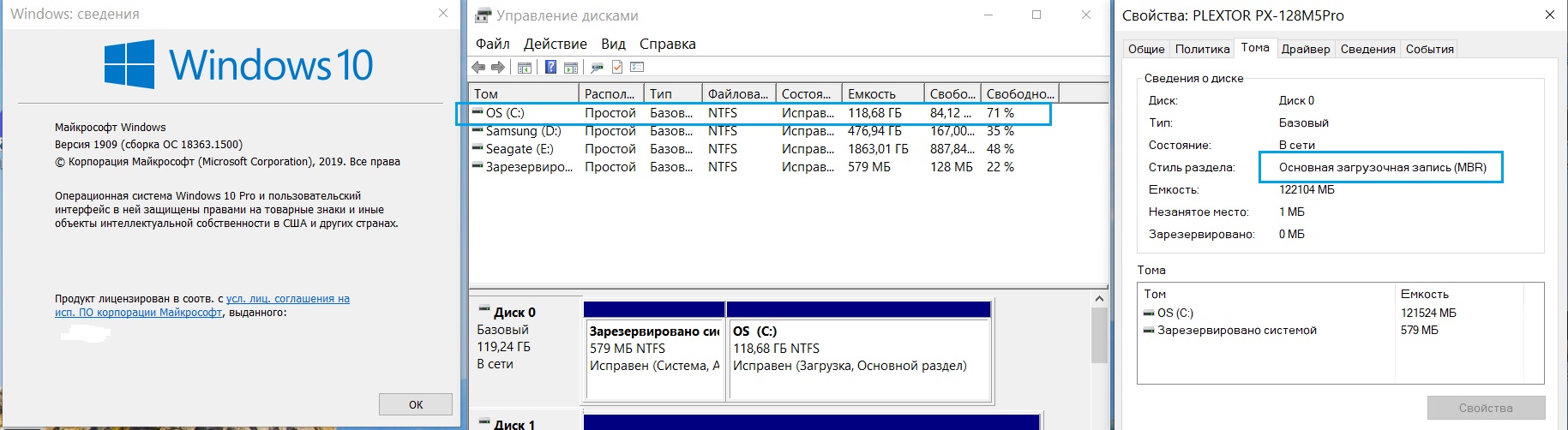Click the Том column header in Properties volumes list
Image resolution: width=1568 pixels, height=430 pixels.
(1266, 294)
